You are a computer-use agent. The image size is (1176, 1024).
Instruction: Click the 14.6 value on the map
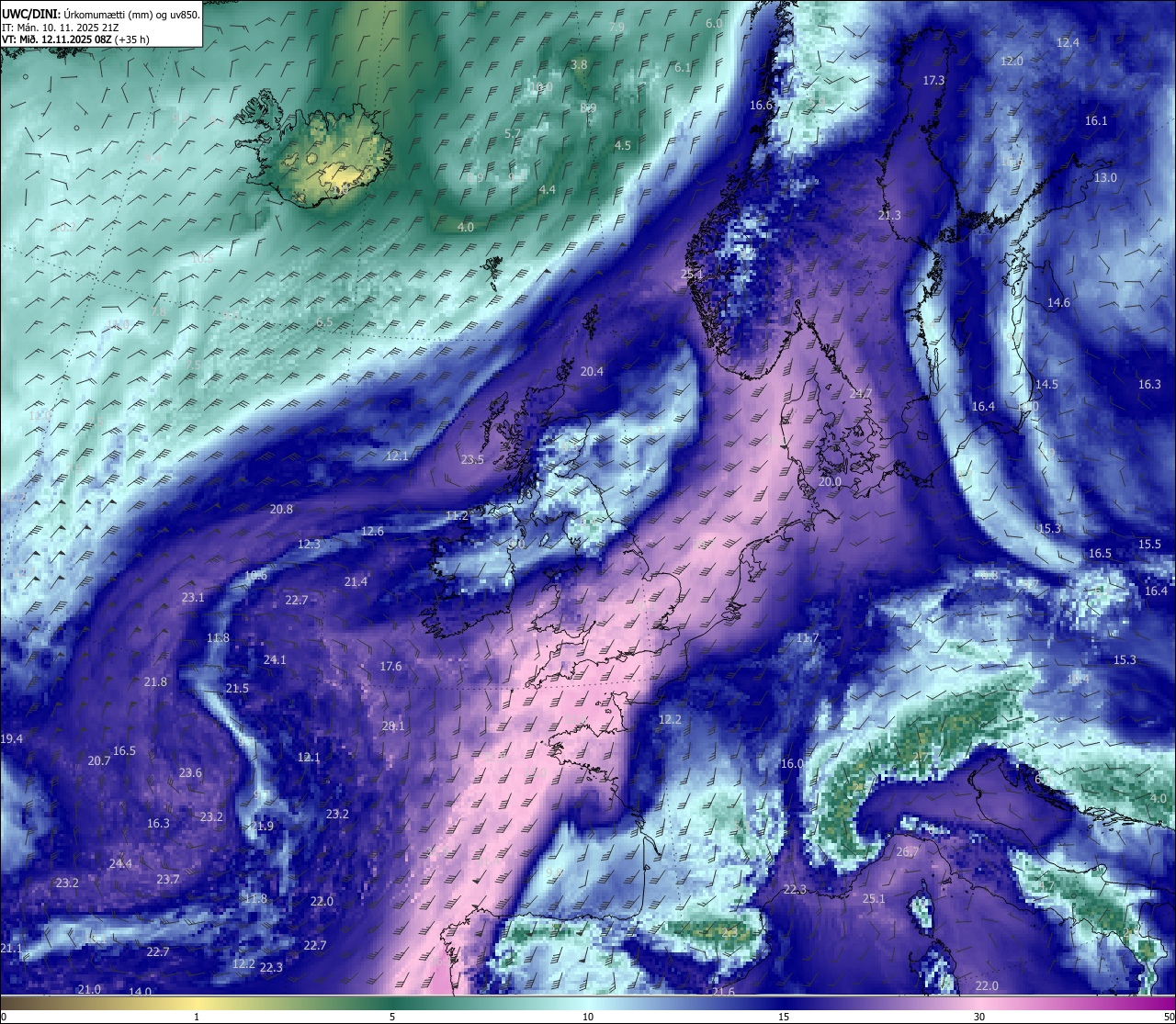1058,302
